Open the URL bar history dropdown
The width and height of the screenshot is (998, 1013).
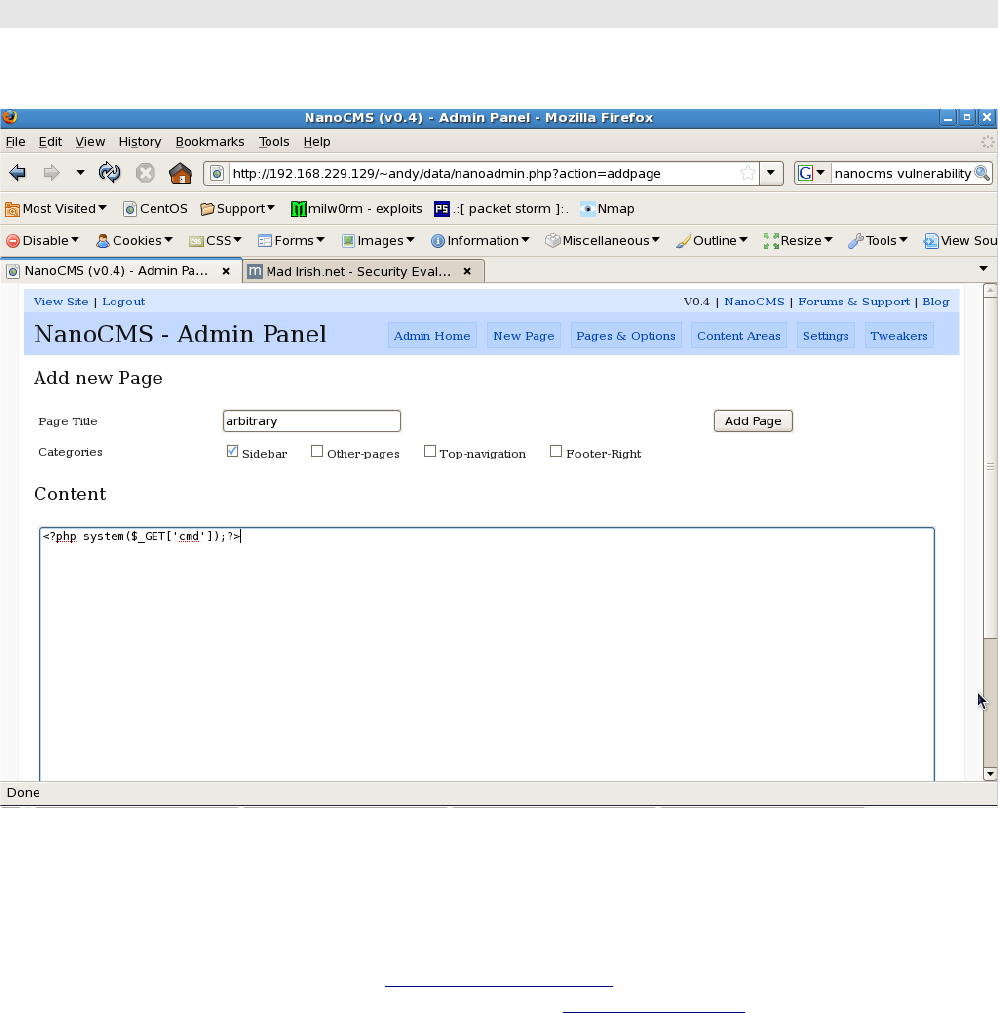pyautogui.click(x=771, y=173)
